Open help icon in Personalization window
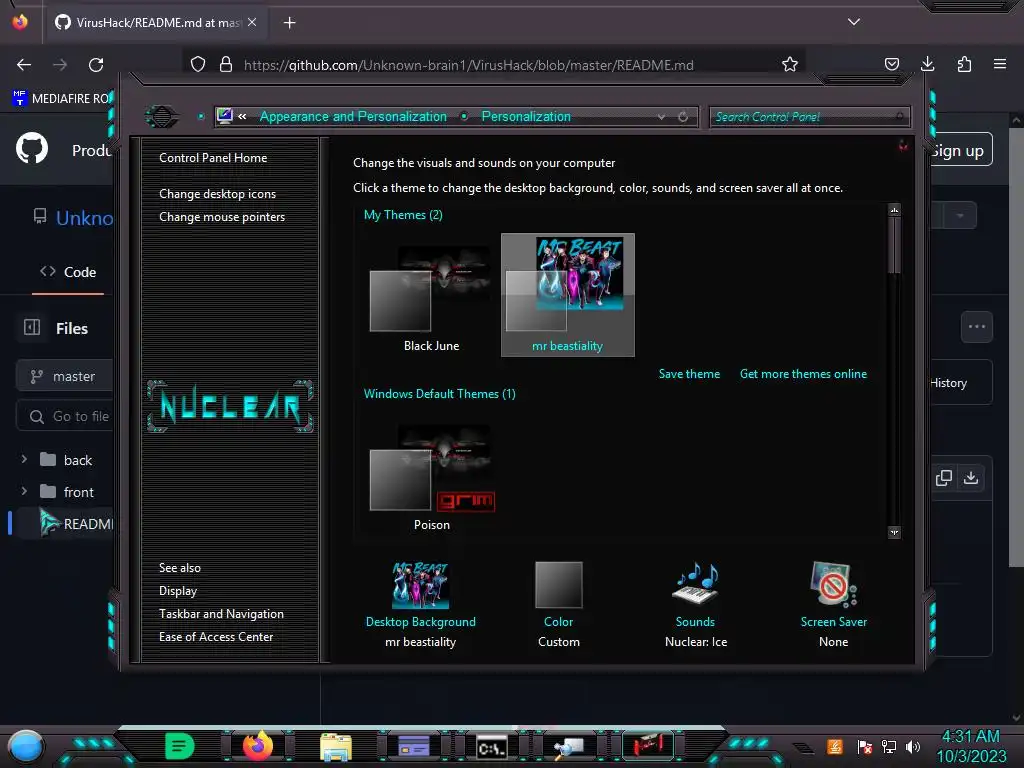The height and width of the screenshot is (768, 1024). 903,145
